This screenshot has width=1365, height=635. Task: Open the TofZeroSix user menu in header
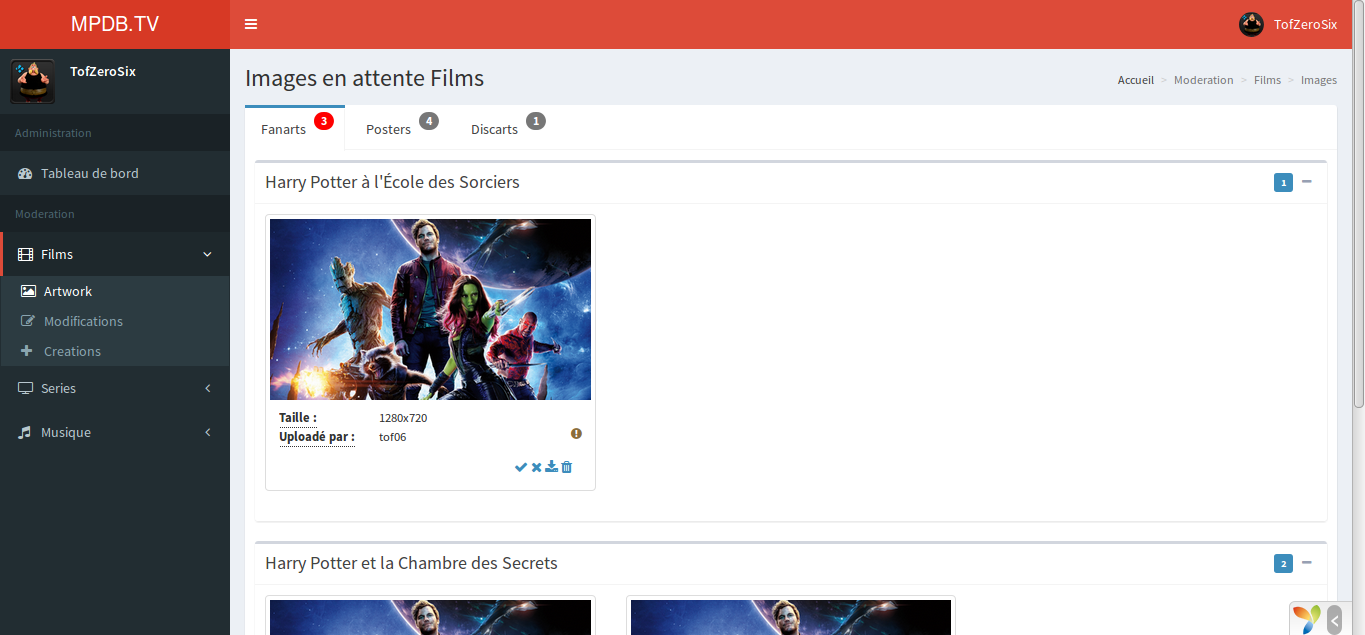click(1288, 24)
